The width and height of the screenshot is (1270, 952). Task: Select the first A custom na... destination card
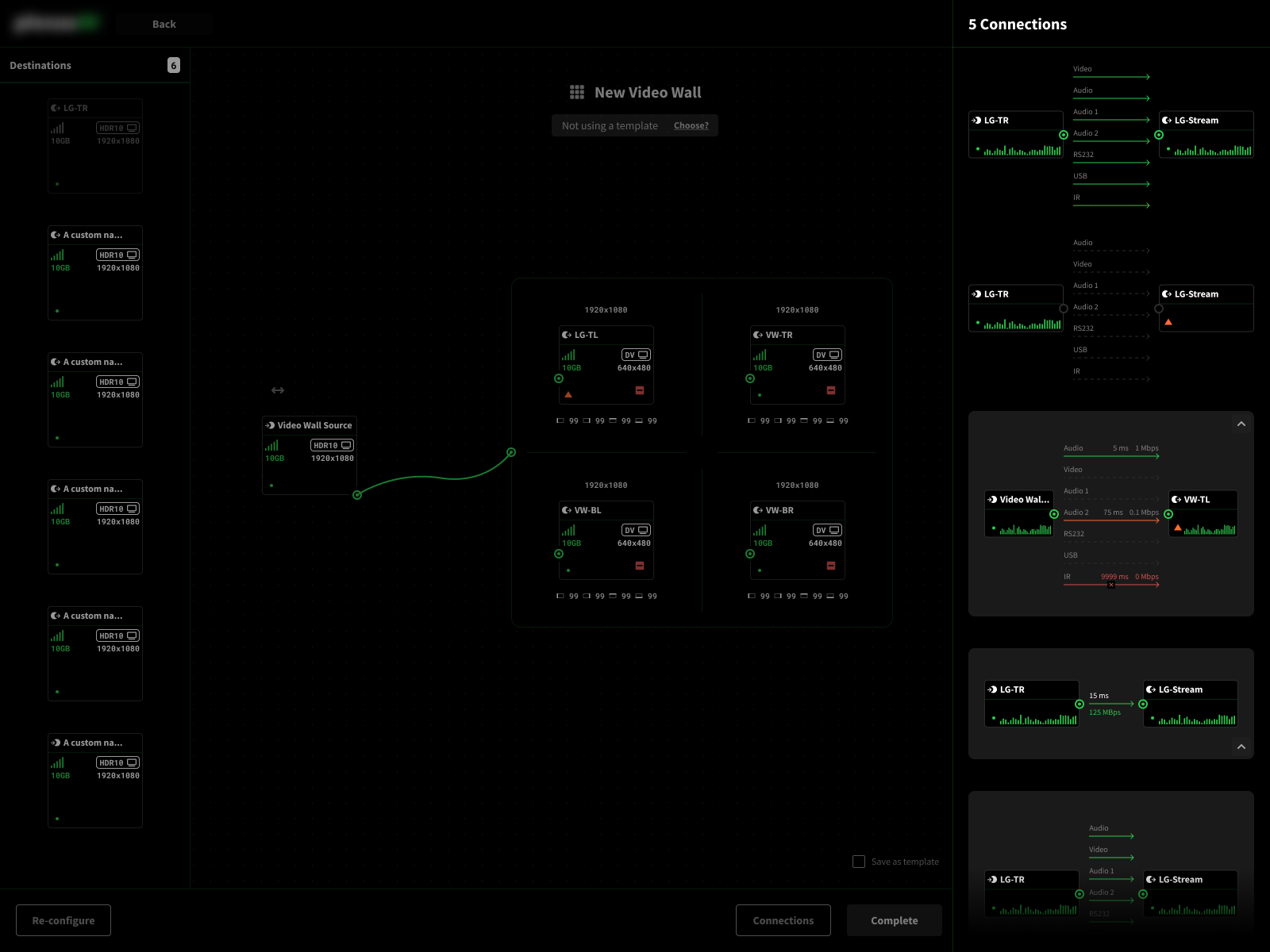point(95,273)
